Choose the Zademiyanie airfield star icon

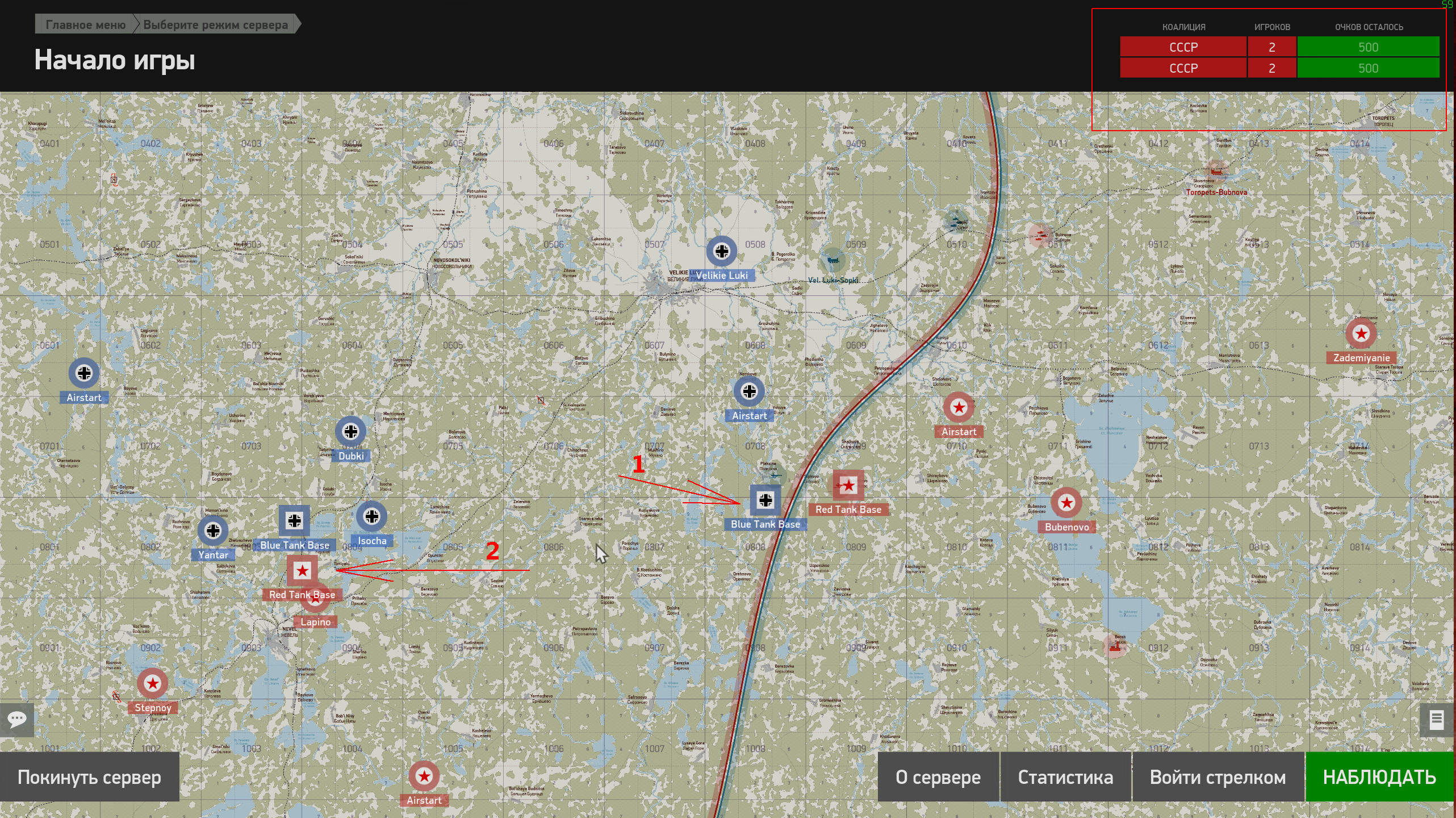[x=1361, y=333]
